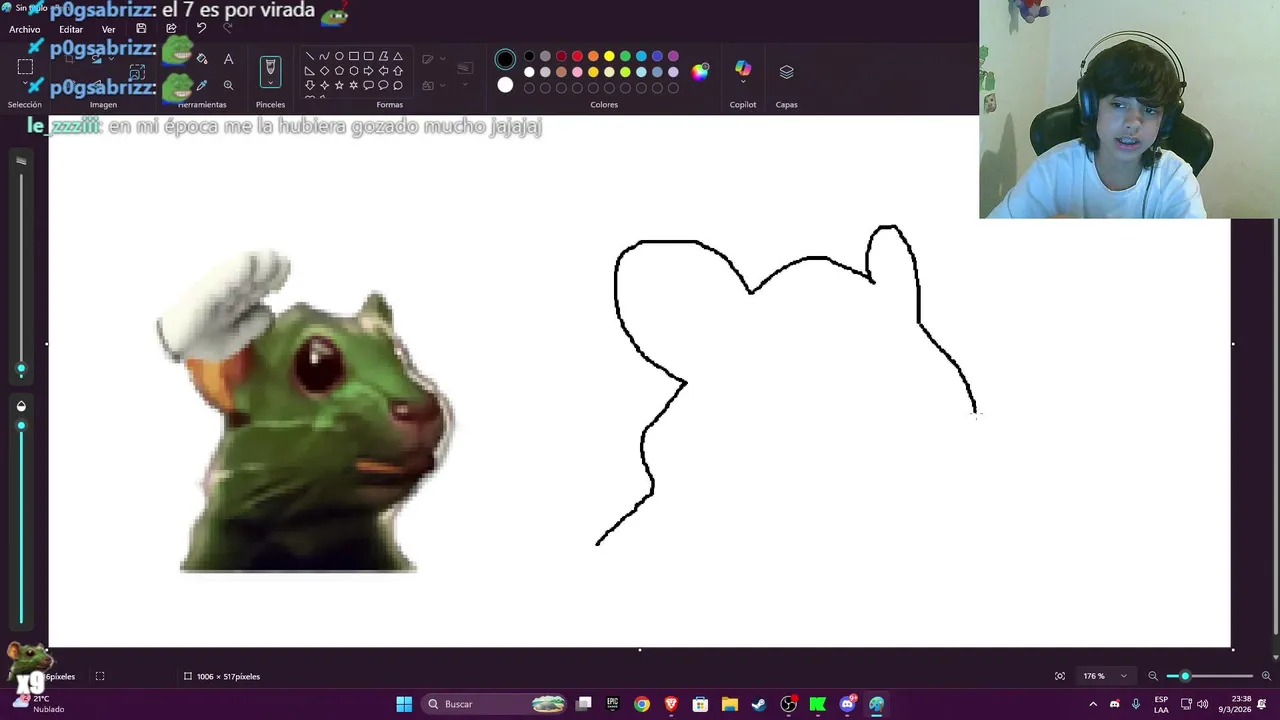The width and height of the screenshot is (1280, 720).
Task: Open the shape outline dropdown
Action: [x=441, y=59]
